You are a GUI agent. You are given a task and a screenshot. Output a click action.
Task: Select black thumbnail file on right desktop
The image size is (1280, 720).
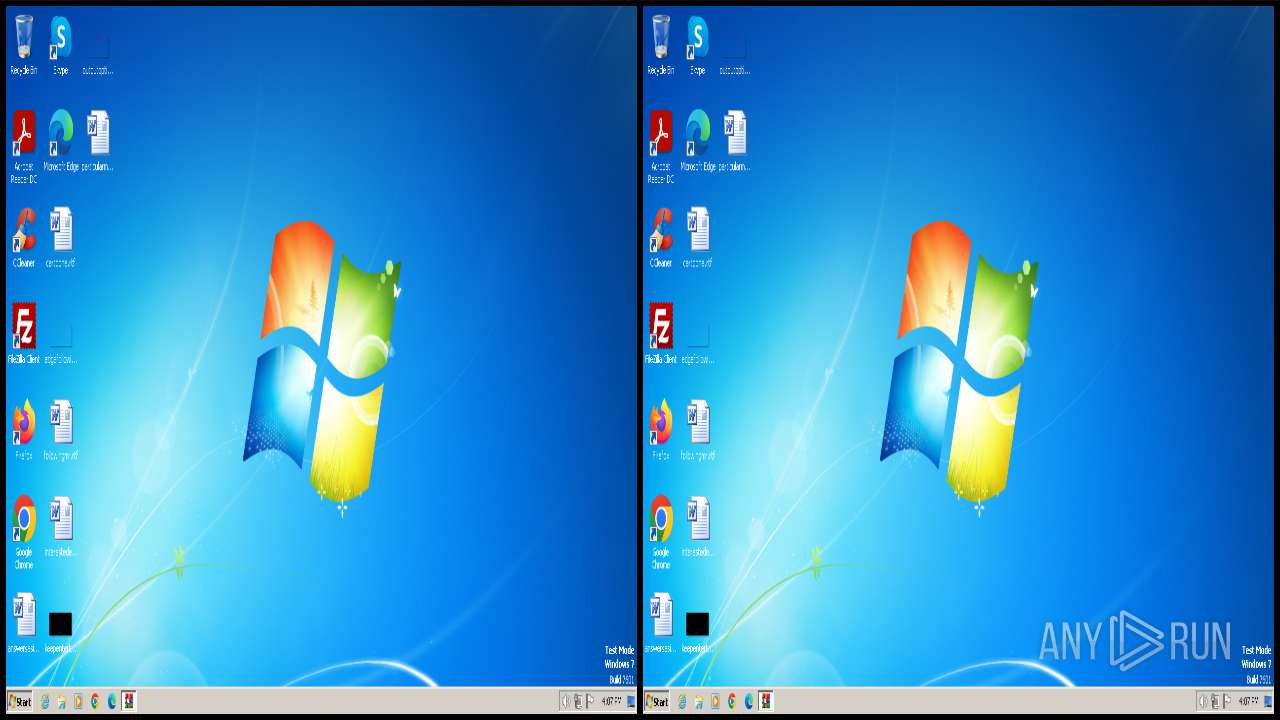[x=697, y=630]
